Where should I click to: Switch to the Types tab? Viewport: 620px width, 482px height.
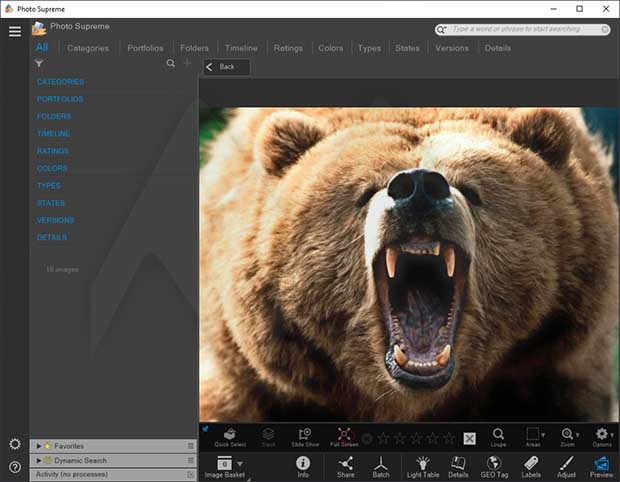coord(369,48)
